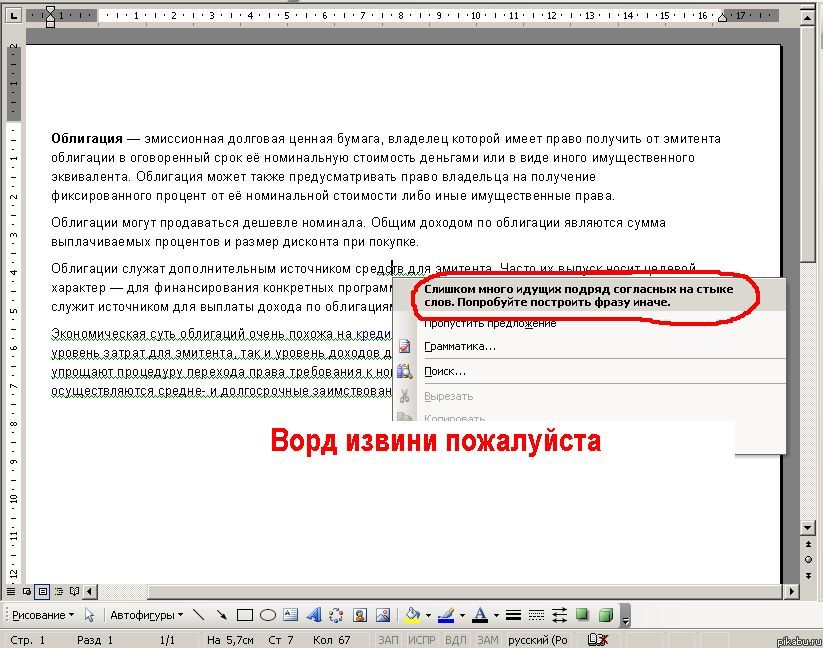The image size is (823, 649).
Task: Insert a Text Box from the drawing toolbar
Action: point(290,615)
